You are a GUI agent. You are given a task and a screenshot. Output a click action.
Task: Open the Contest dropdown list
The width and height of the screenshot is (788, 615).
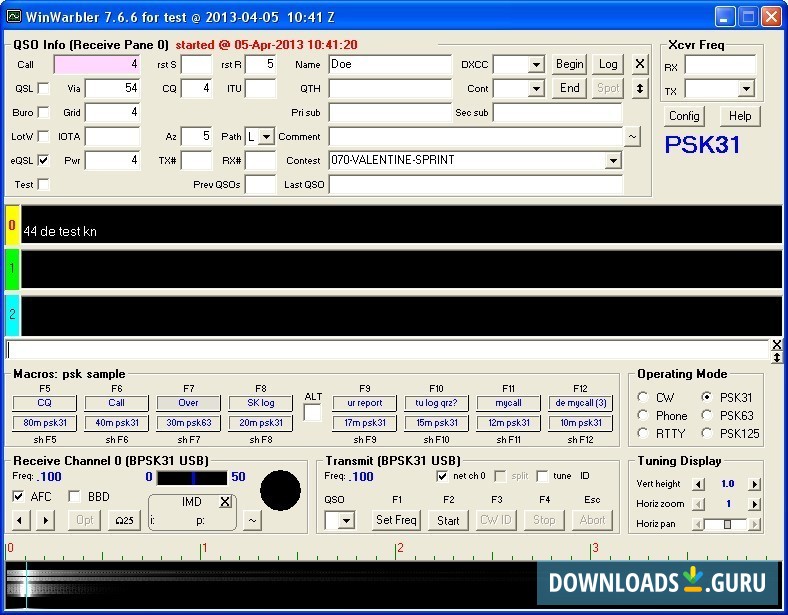pyautogui.click(x=612, y=160)
